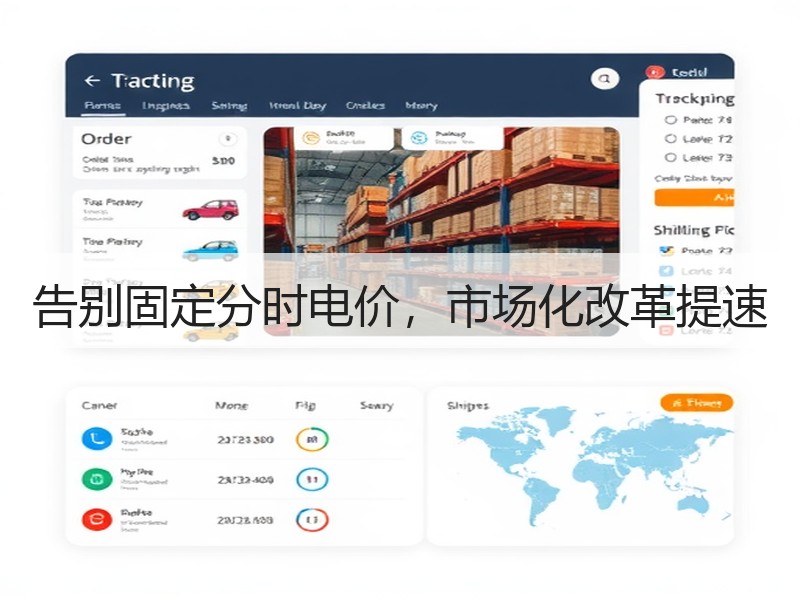Open the first underlined tab
The height and width of the screenshot is (600, 800).
point(103,106)
